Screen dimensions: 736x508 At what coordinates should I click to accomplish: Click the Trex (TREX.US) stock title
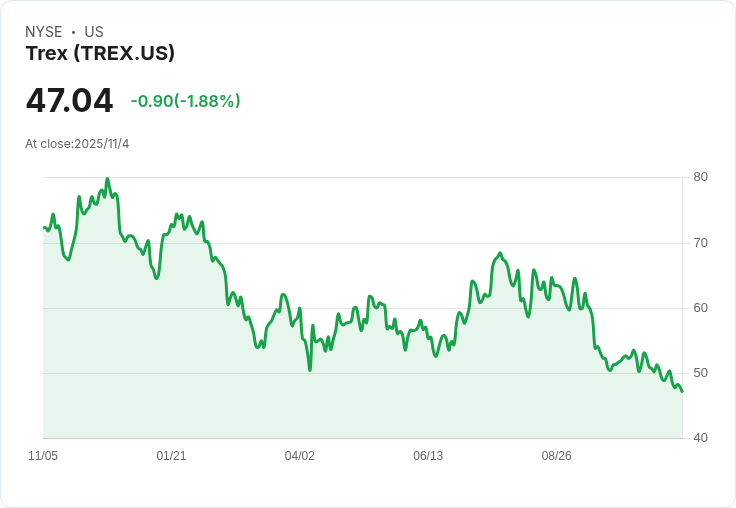[x=100, y=54]
